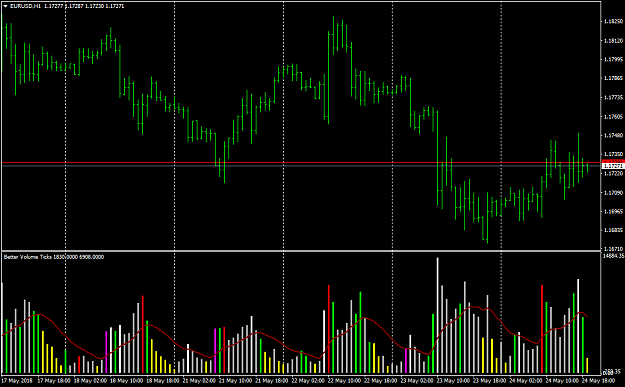This screenshot has width=625, height=387.
Task: Click price scale value 1.17090
Action: tap(613, 193)
